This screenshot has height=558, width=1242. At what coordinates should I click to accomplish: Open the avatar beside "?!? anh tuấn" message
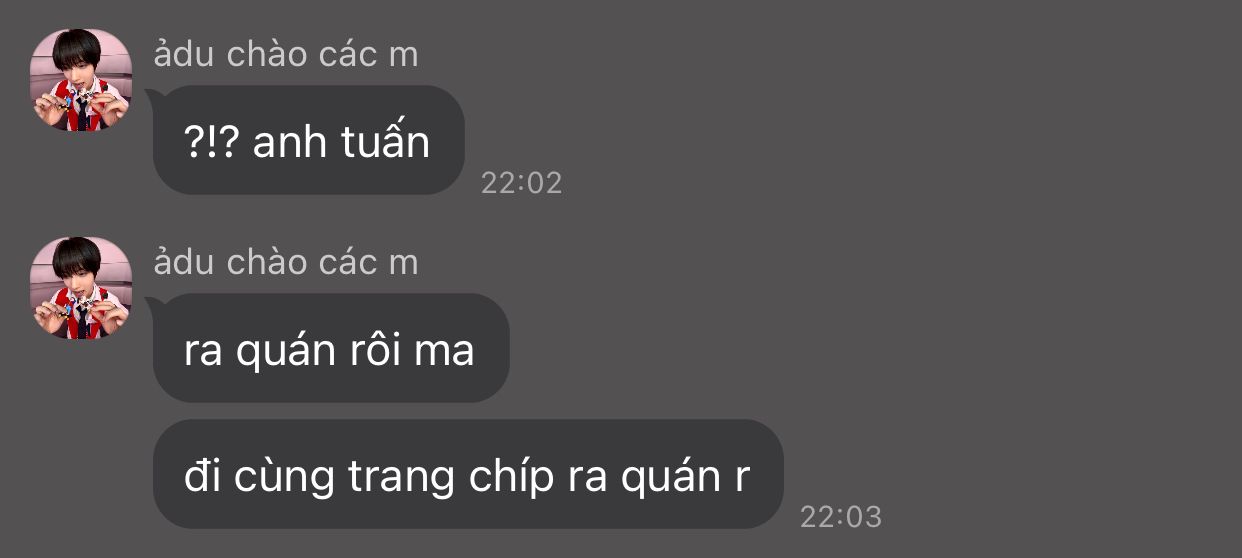tap(81, 80)
